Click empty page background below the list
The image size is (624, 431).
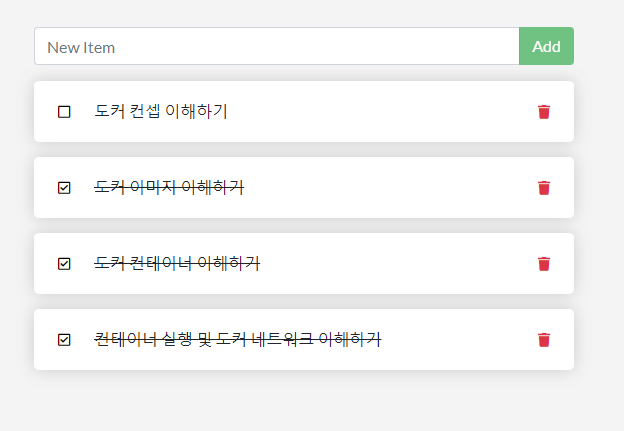(302, 402)
